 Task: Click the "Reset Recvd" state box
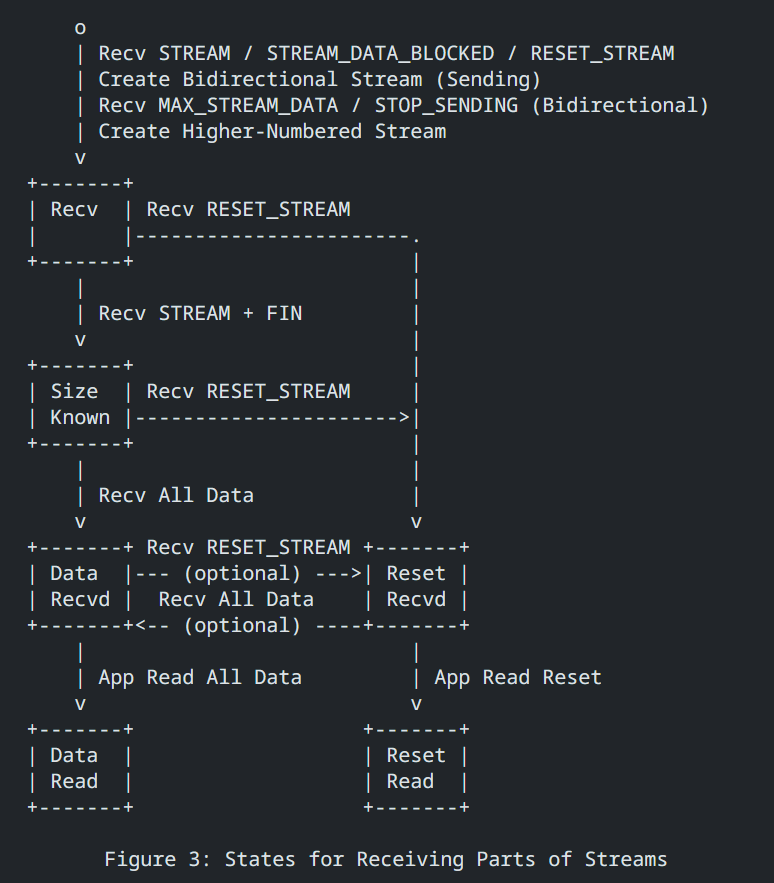(x=416, y=586)
